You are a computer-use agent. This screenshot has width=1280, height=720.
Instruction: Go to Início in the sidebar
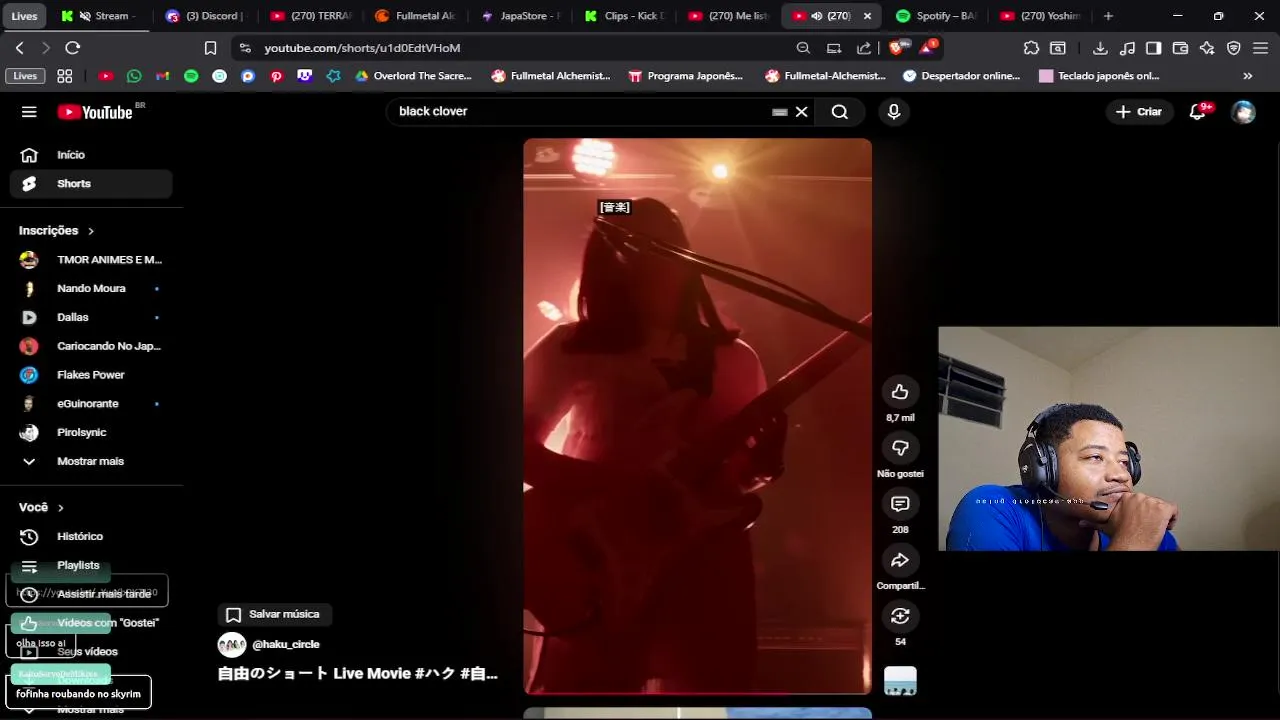point(91,155)
